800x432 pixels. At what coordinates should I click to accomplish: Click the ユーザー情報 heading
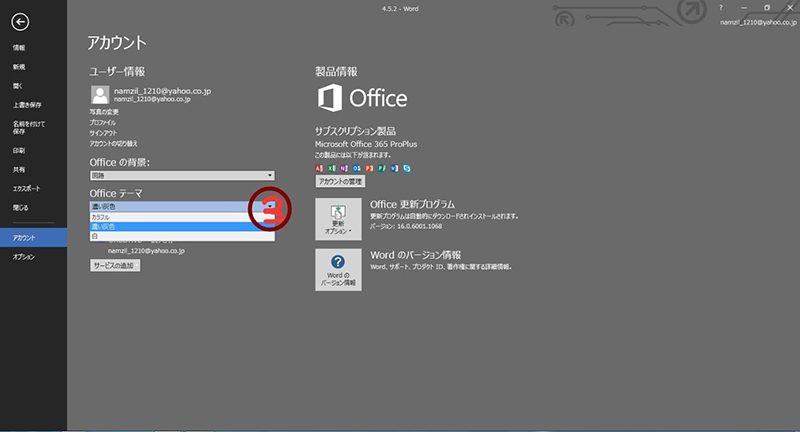(117, 72)
